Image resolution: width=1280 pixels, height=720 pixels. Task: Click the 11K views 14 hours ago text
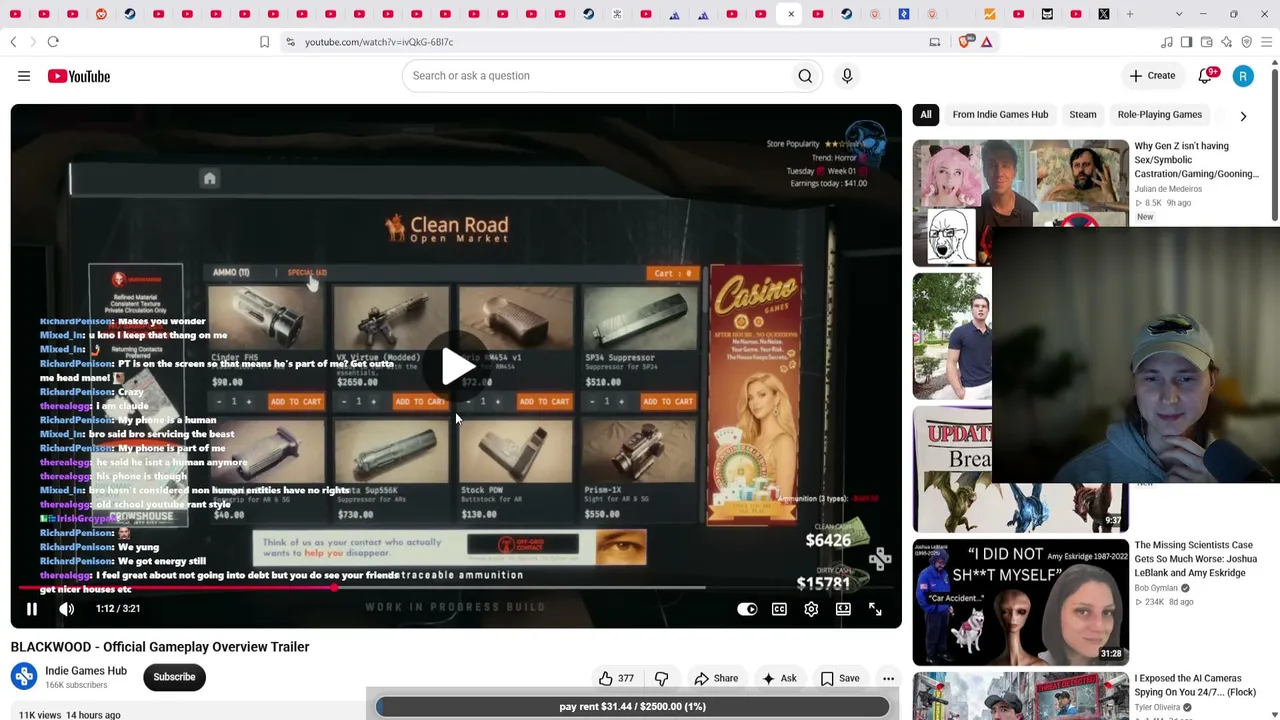click(66, 715)
